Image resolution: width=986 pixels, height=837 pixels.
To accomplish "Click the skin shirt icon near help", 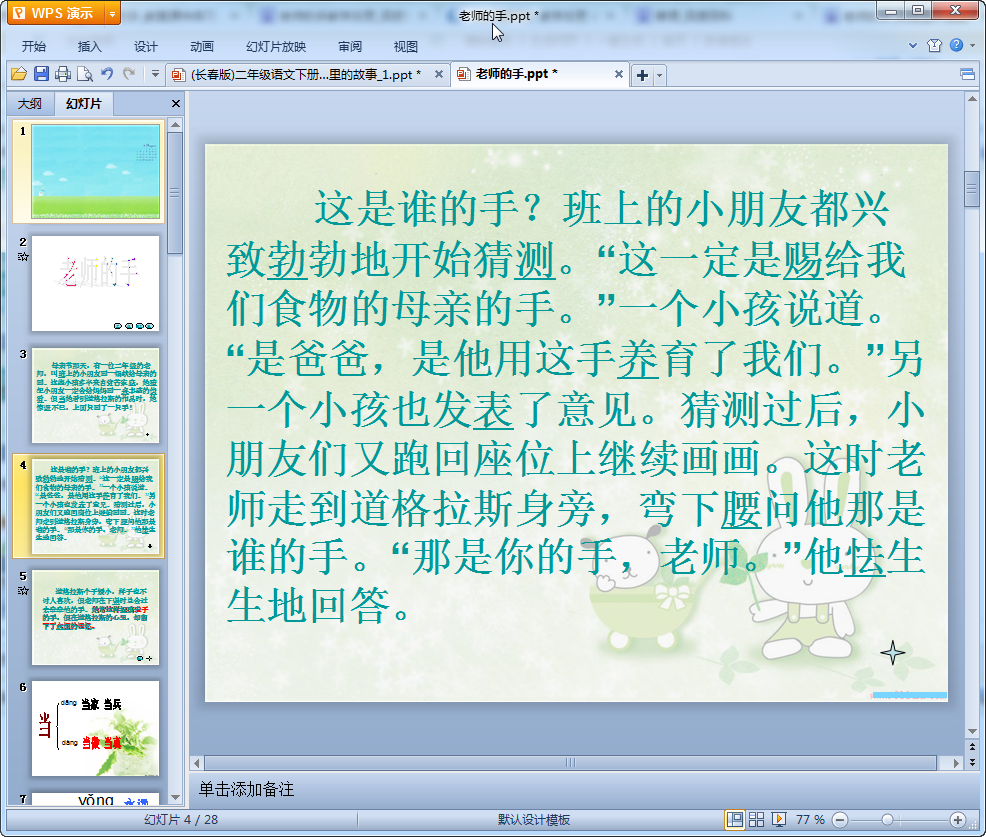I will pos(934,45).
